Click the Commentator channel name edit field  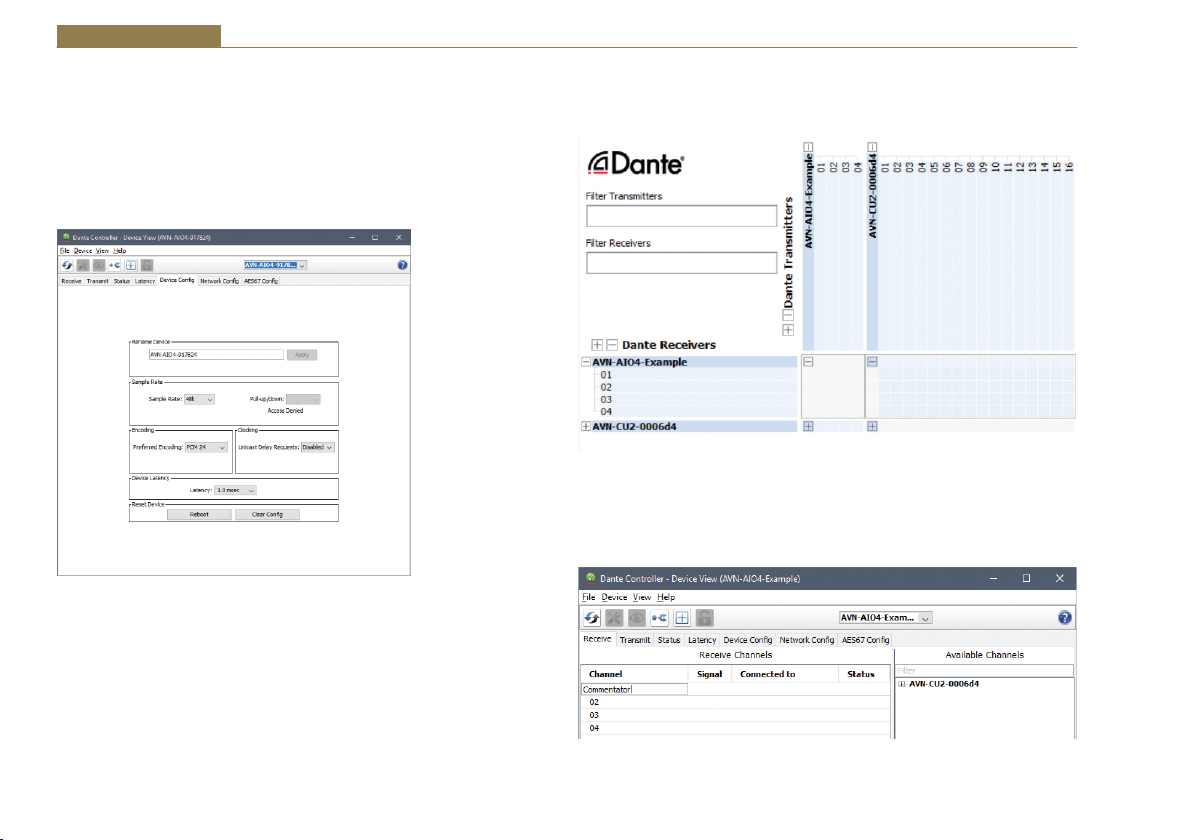point(634,689)
